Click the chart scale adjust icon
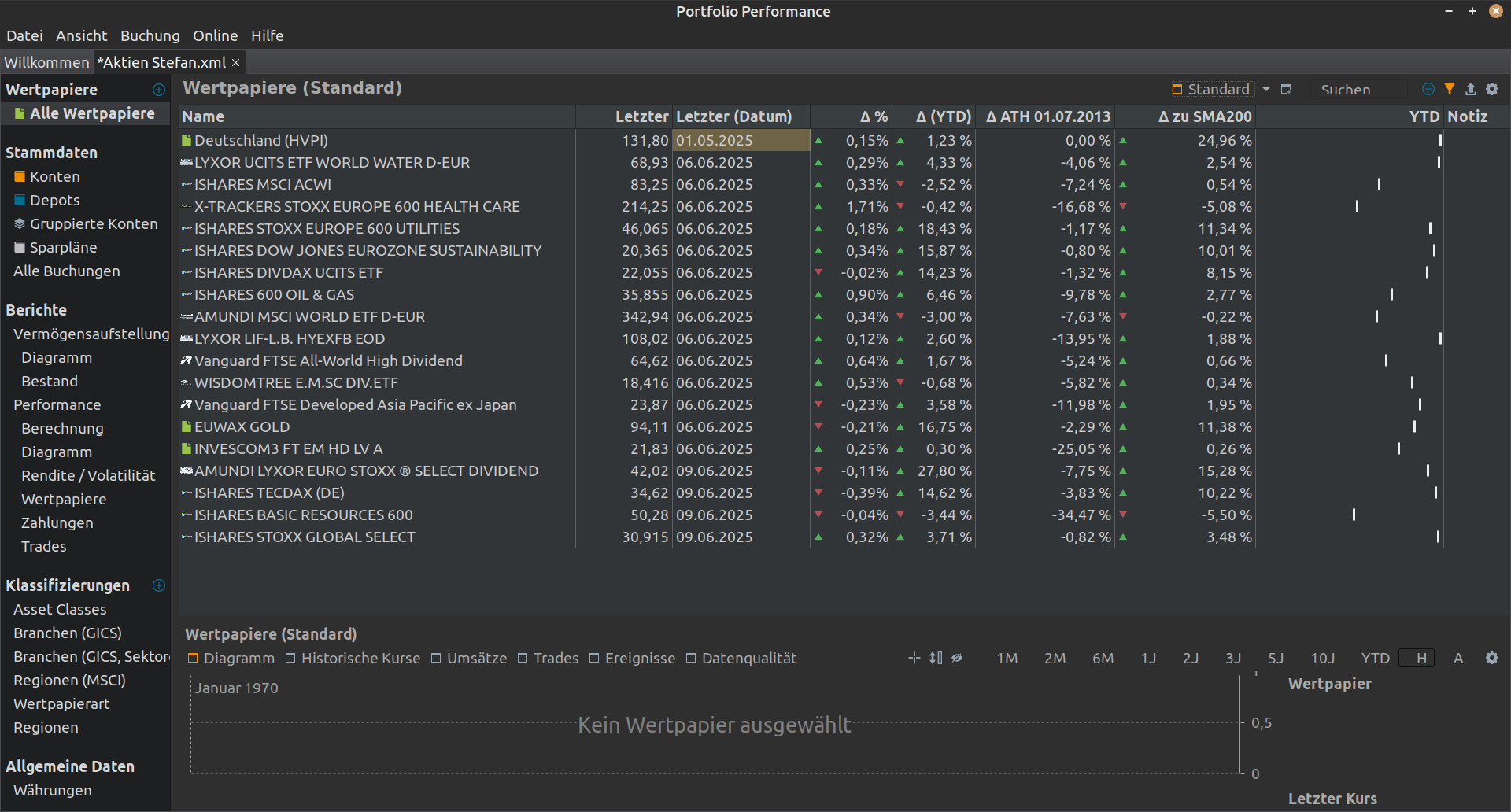The image size is (1511, 812). pyautogui.click(x=936, y=658)
